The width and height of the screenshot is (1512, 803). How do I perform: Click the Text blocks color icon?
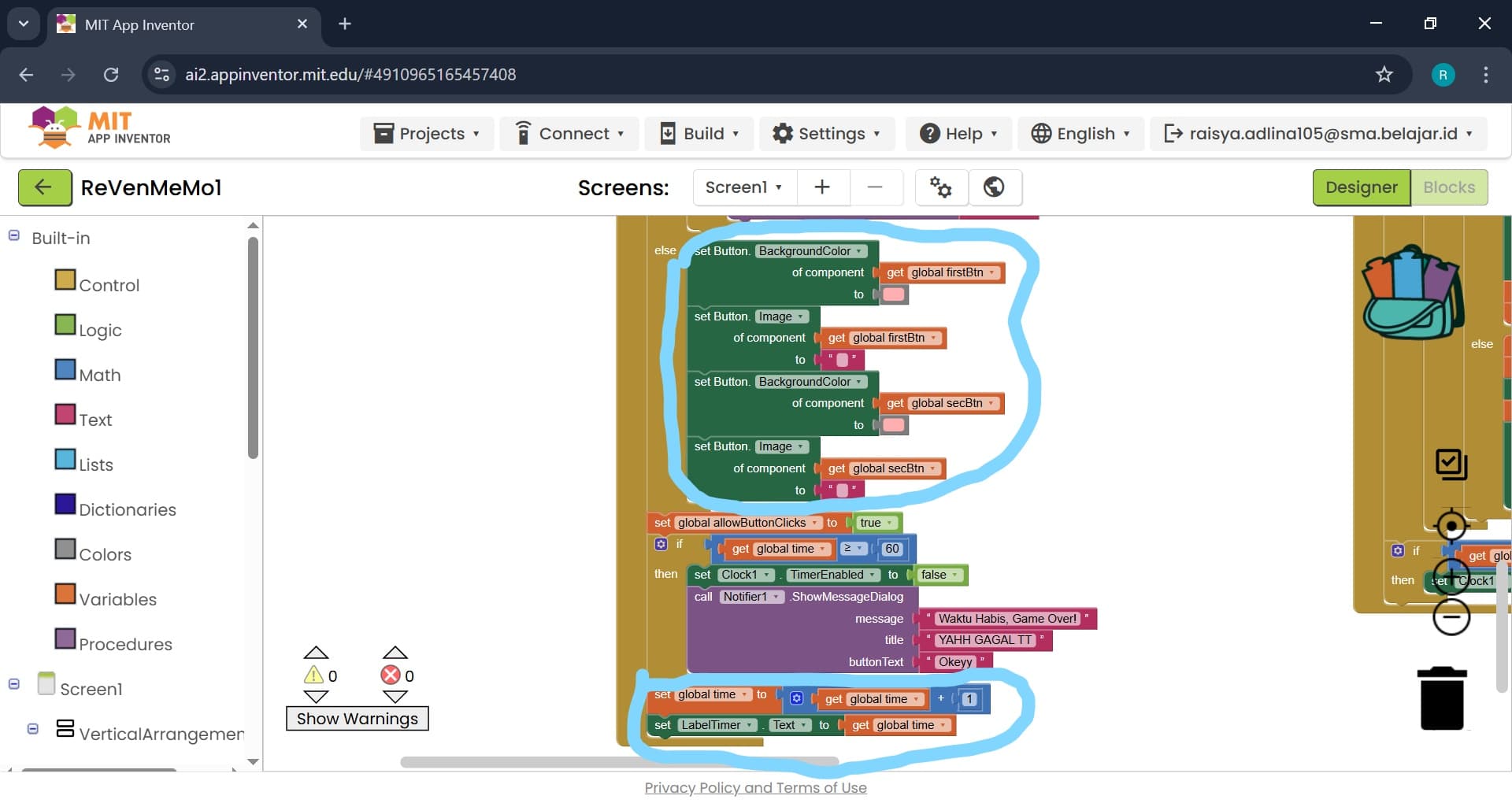point(65,414)
